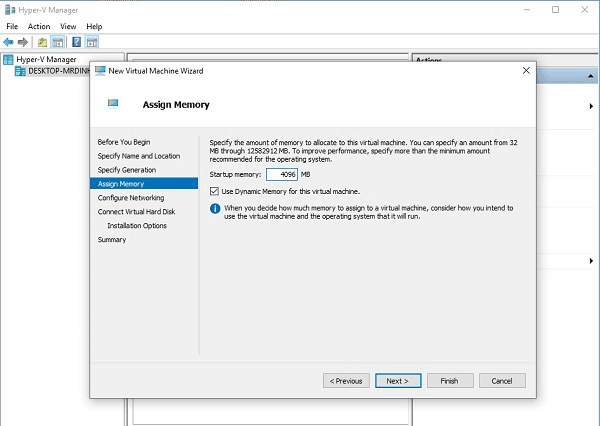
Task: Click the blue information icon in wizard
Action: 215,209
